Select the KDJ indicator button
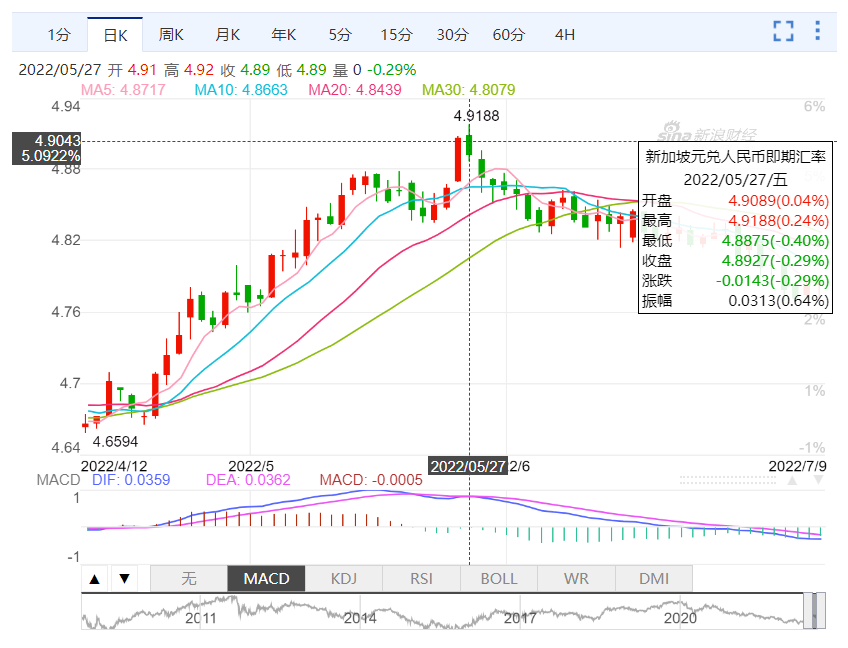This screenshot has height=648, width=848. click(344, 579)
